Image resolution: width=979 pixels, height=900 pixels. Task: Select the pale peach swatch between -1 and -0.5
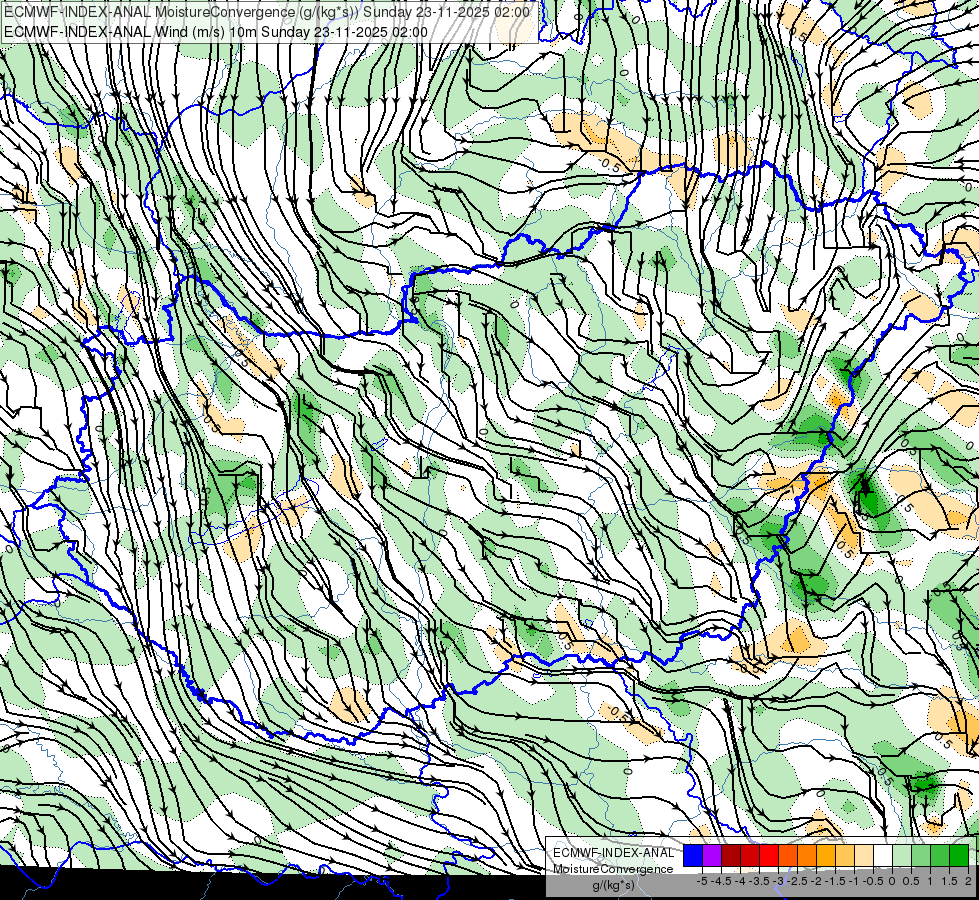click(863, 855)
